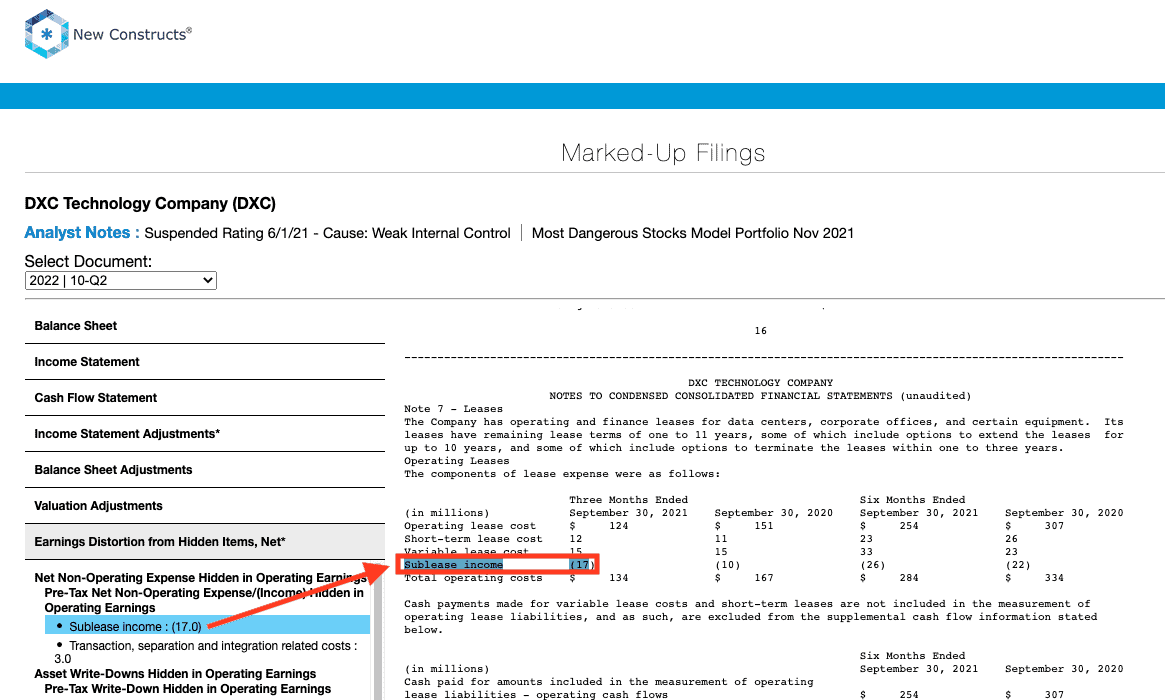The image size is (1165, 700).
Task: Click the total operating costs value '284'
Action: (x=909, y=577)
